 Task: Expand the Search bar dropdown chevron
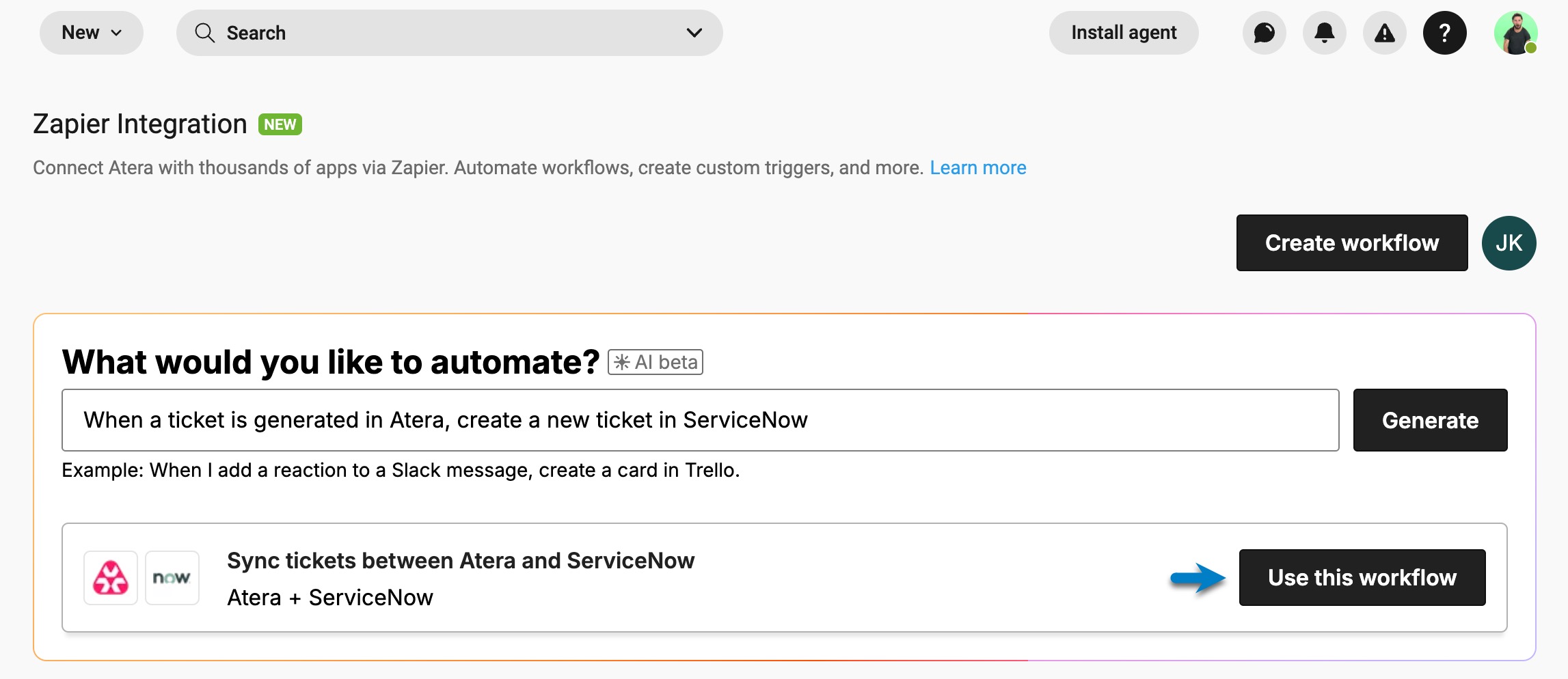click(x=694, y=33)
